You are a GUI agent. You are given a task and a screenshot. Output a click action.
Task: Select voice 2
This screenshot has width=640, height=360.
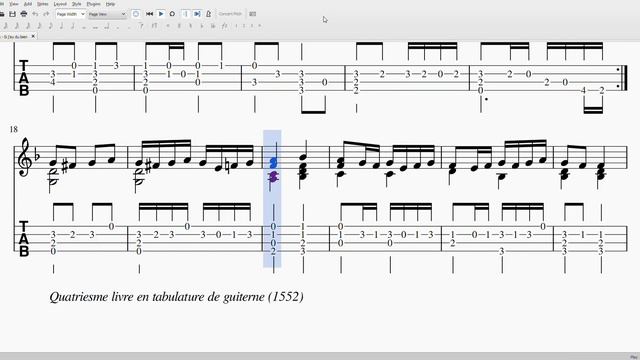point(244,26)
